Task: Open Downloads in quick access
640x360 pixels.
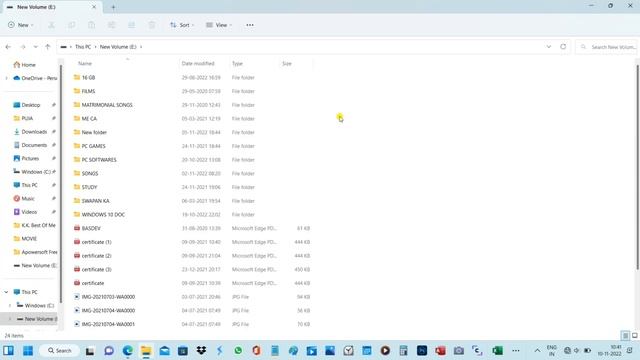Action: [34, 131]
